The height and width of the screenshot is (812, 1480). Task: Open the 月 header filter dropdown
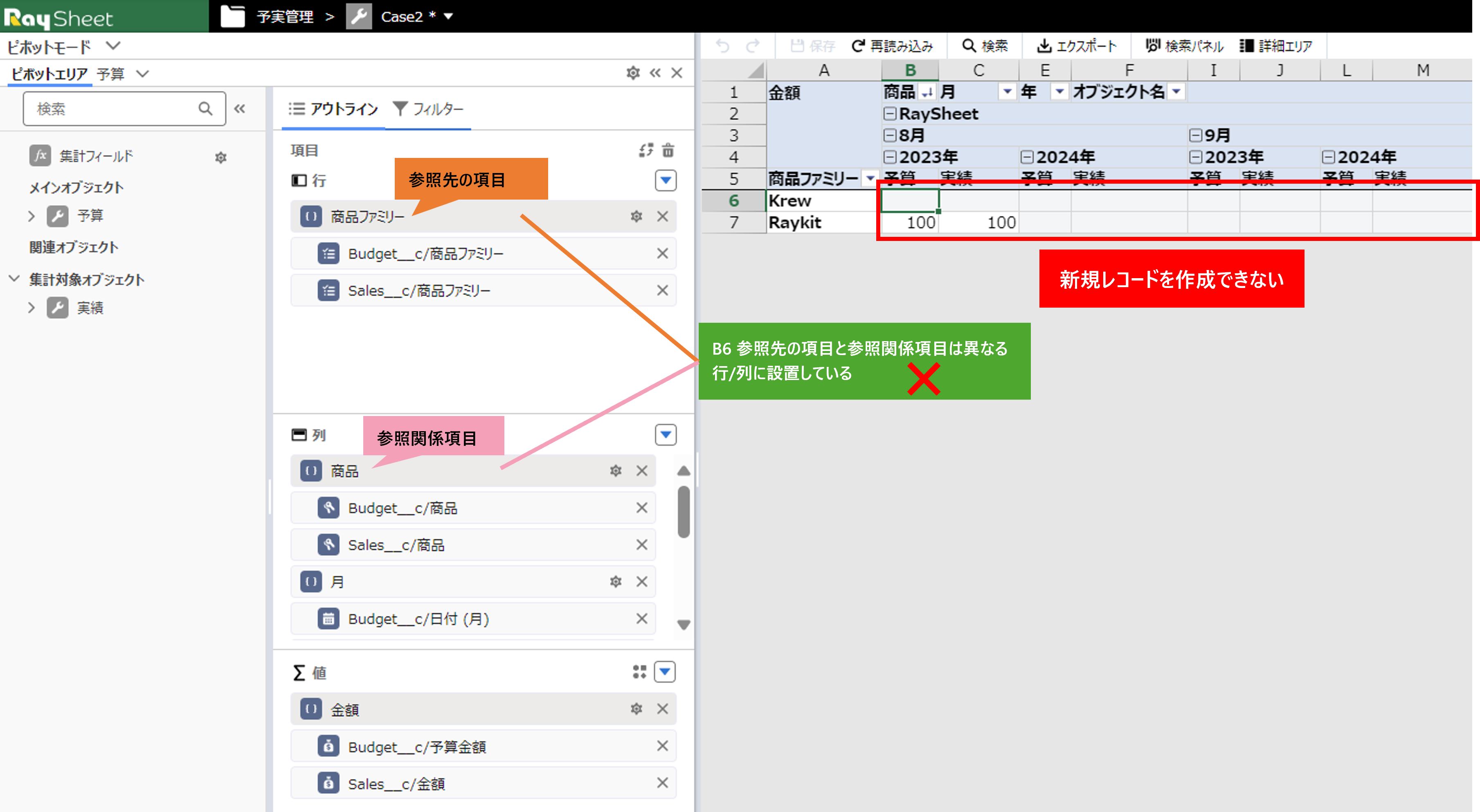pos(1007,92)
